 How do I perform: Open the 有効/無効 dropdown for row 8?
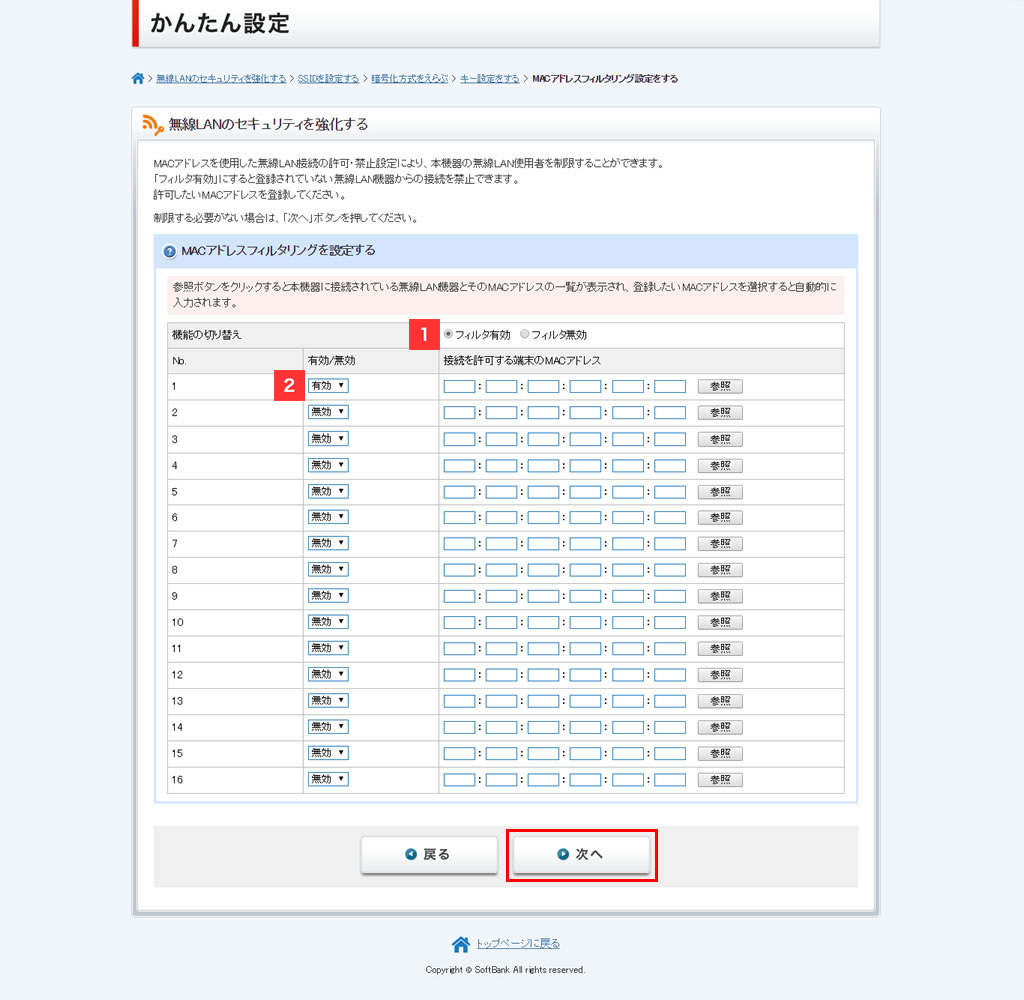pos(328,570)
